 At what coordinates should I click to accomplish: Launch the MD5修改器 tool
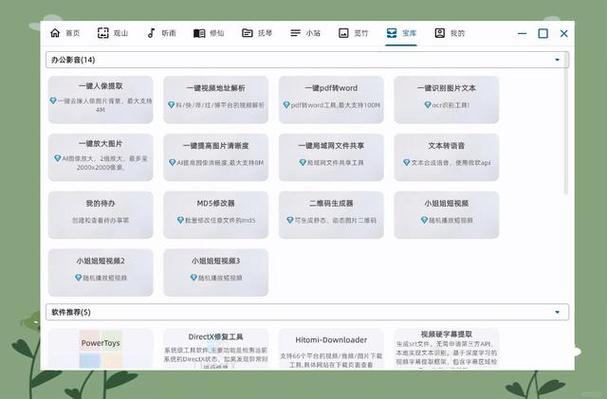216,215
